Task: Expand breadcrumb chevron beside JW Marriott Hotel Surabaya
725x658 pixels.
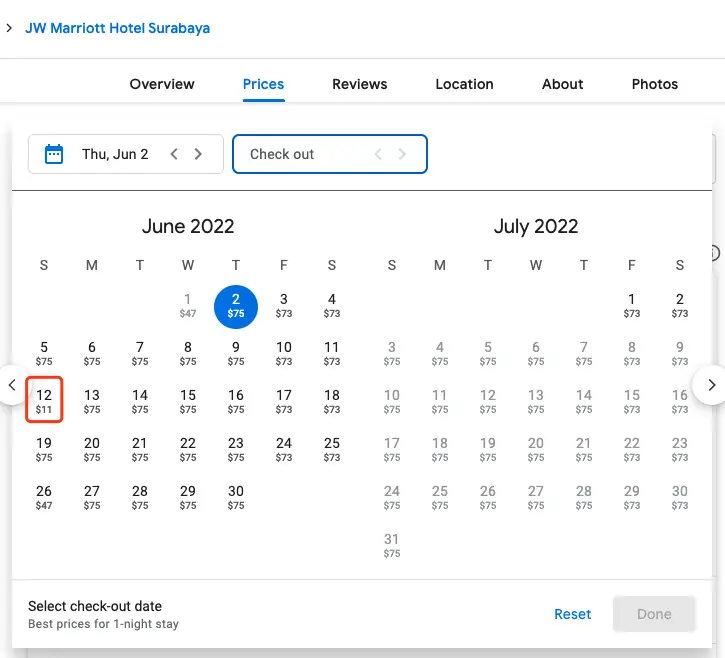Action: (x=9, y=28)
